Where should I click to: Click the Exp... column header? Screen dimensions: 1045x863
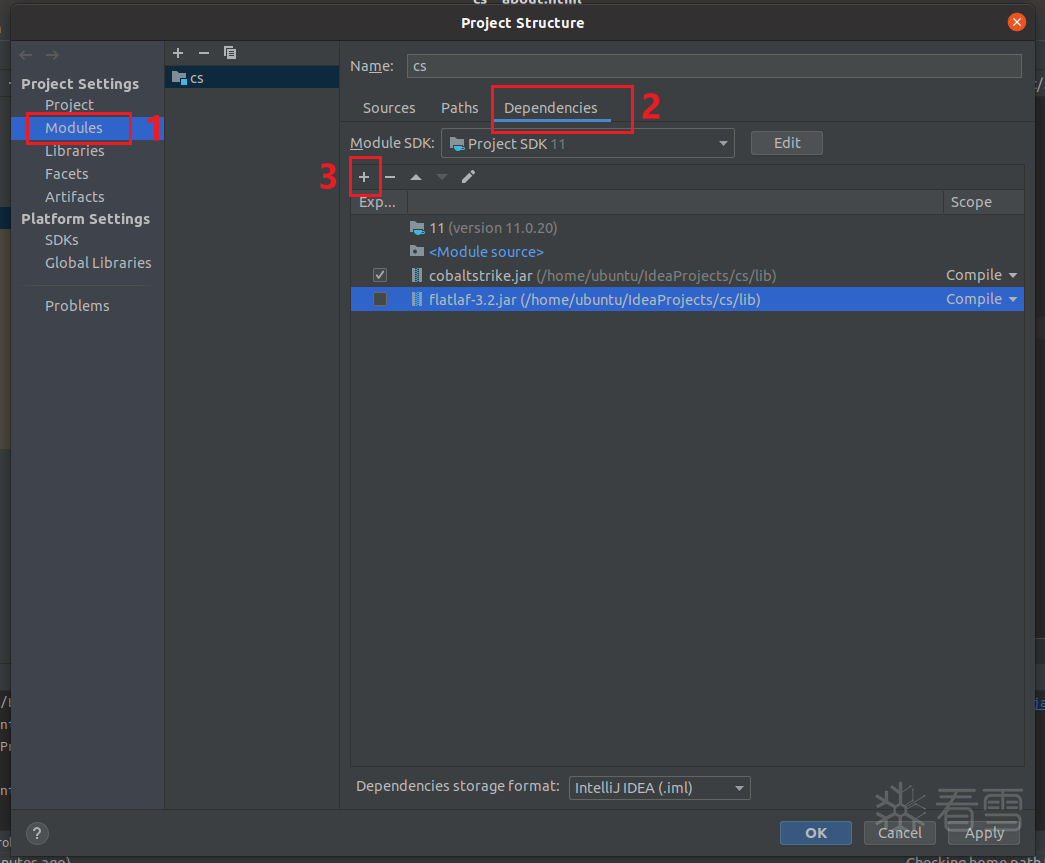tap(377, 202)
